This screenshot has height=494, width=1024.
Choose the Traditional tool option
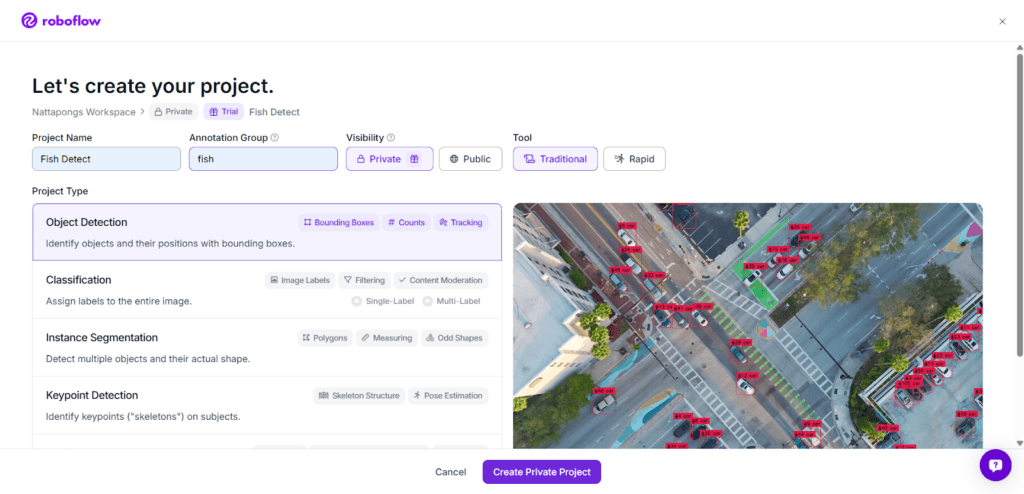[555, 159]
